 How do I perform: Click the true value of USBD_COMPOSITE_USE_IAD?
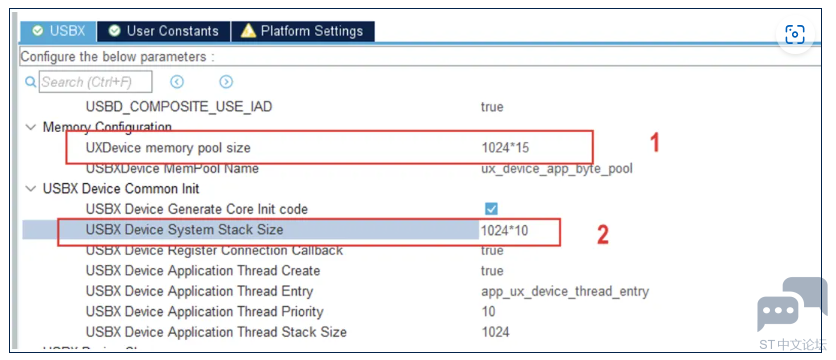tap(492, 107)
